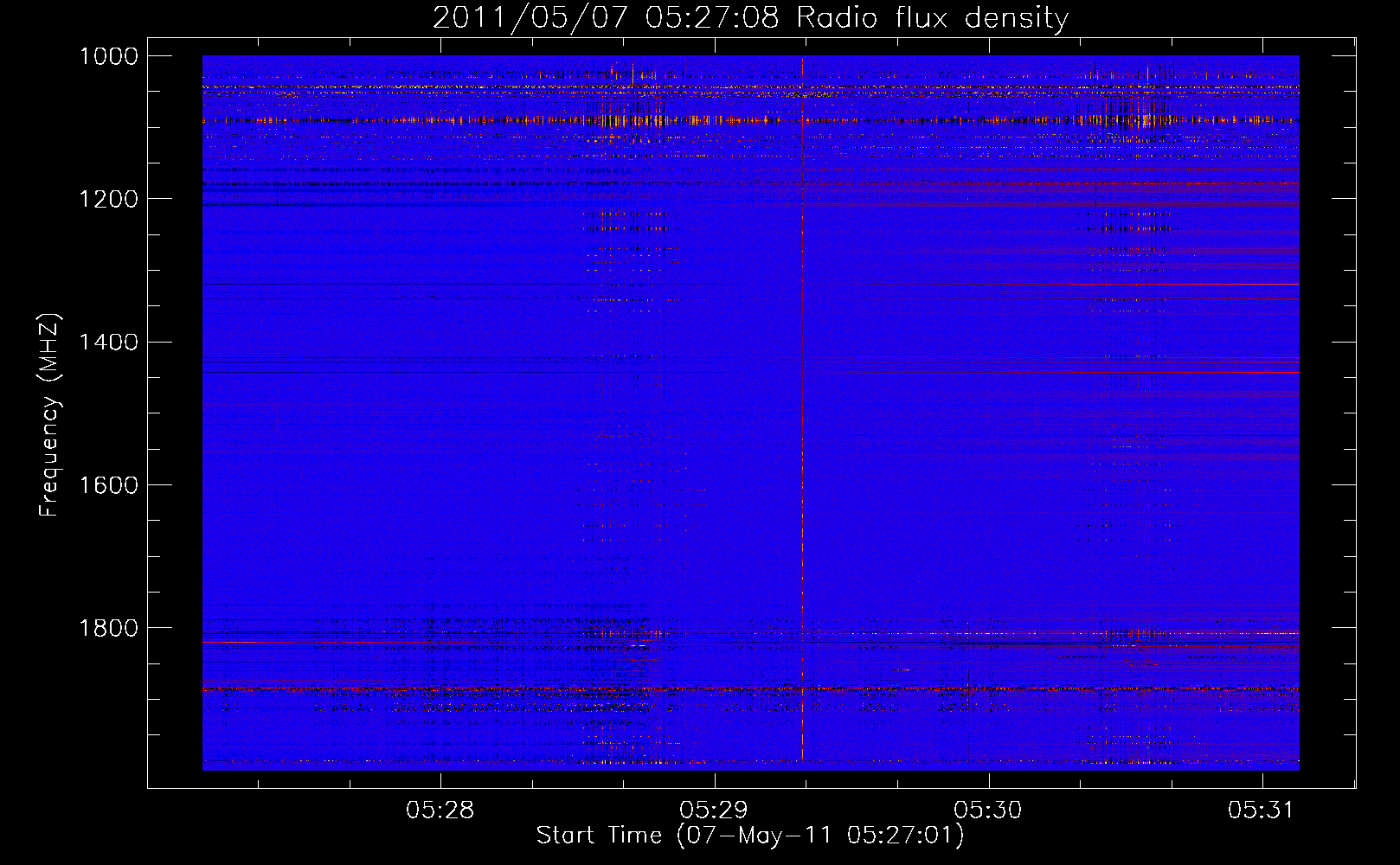
Task: Click the "Frequency (MHZ)" axis label
Action: tap(49, 415)
